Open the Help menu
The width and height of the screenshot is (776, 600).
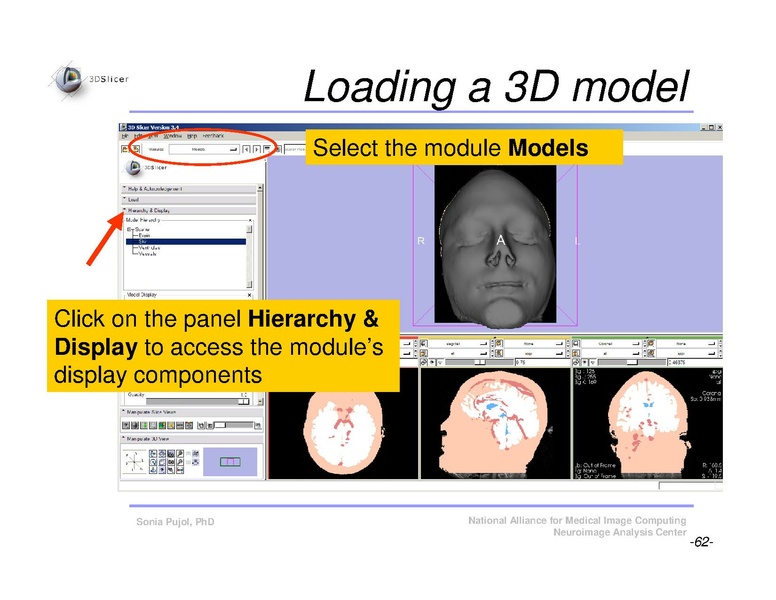[192, 136]
